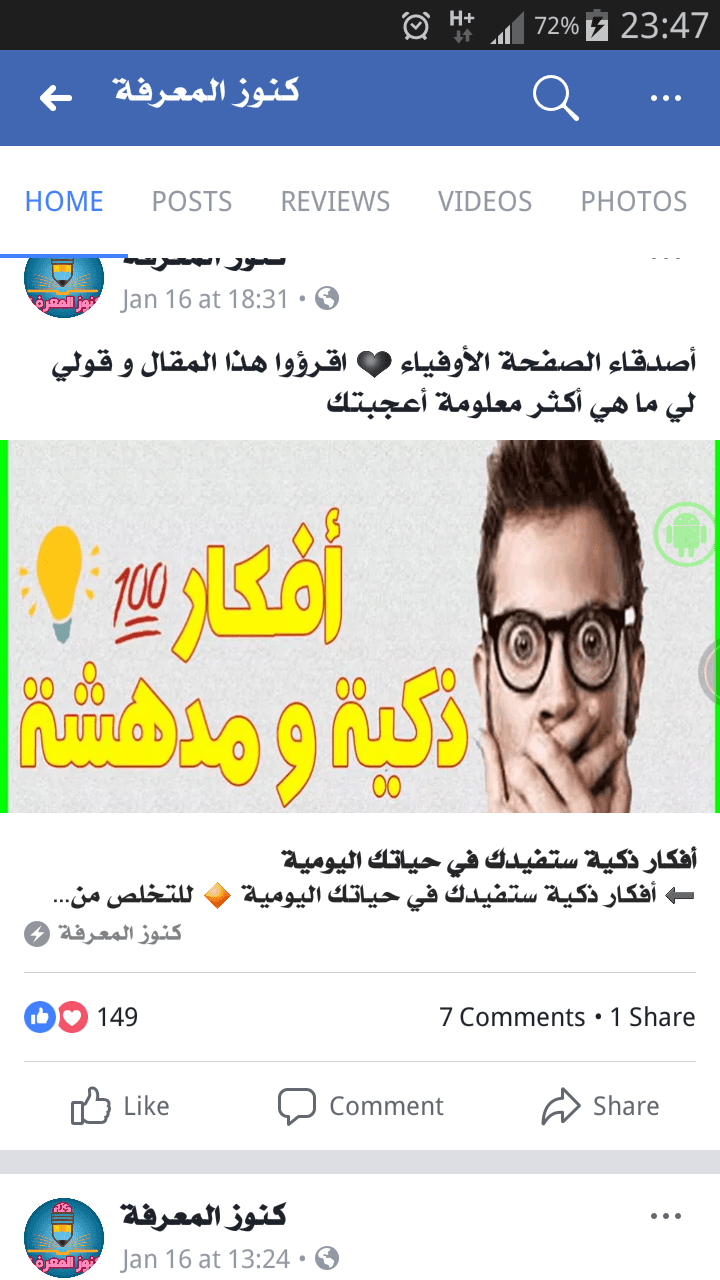The width and height of the screenshot is (720, 1280).
Task: Tap the back arrow in header
Action: coord(56,97)
